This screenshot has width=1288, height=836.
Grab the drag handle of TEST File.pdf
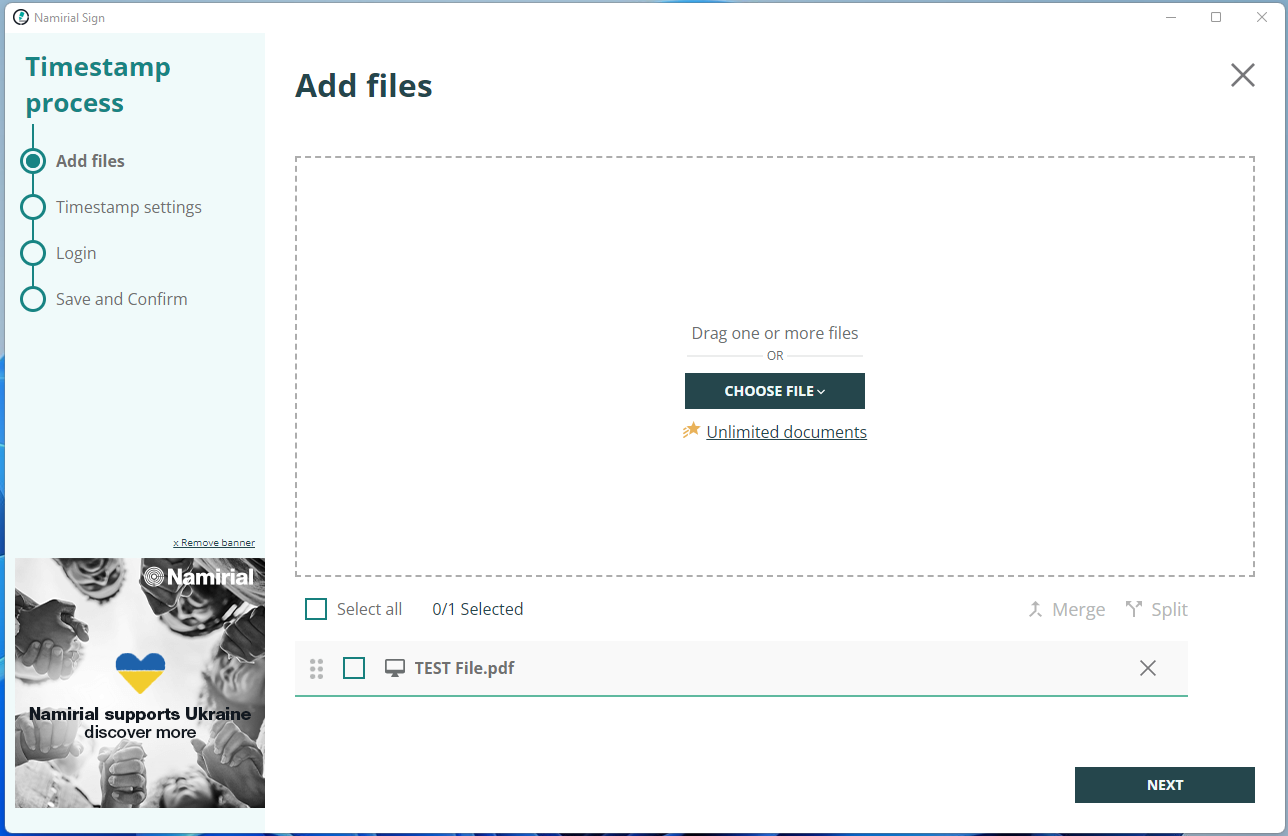(317, 669)
